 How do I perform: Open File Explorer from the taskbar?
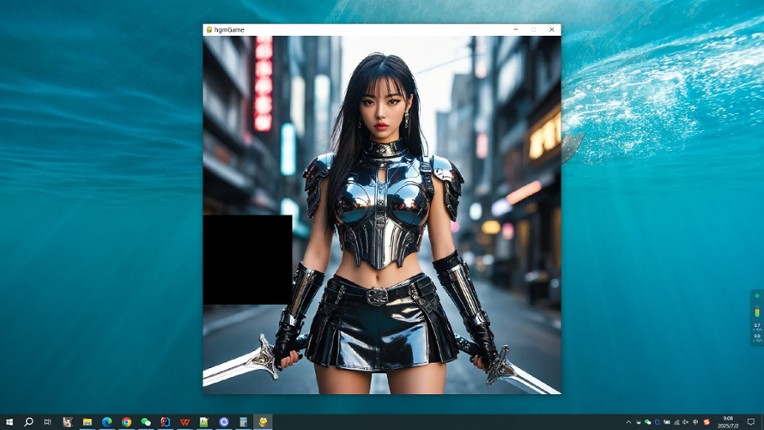pos(87,422)
